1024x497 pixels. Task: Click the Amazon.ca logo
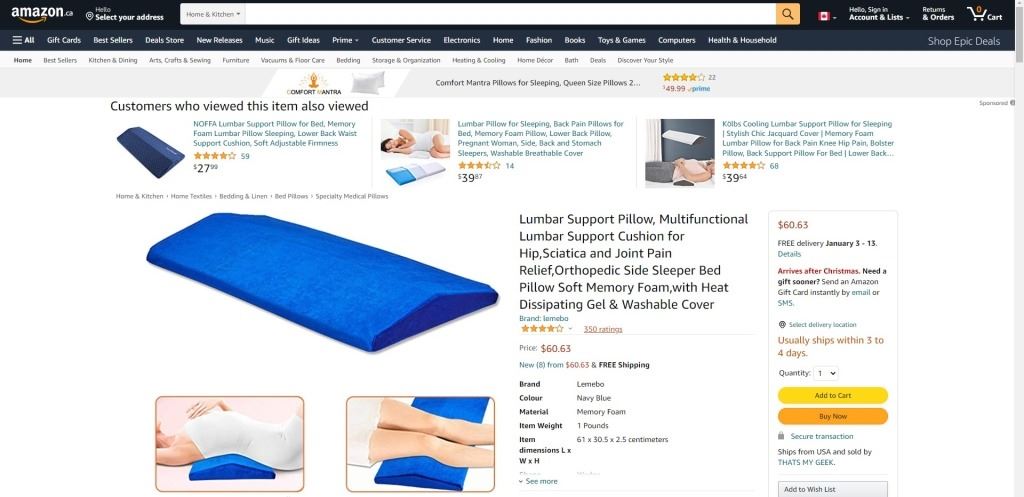[42, 14]
